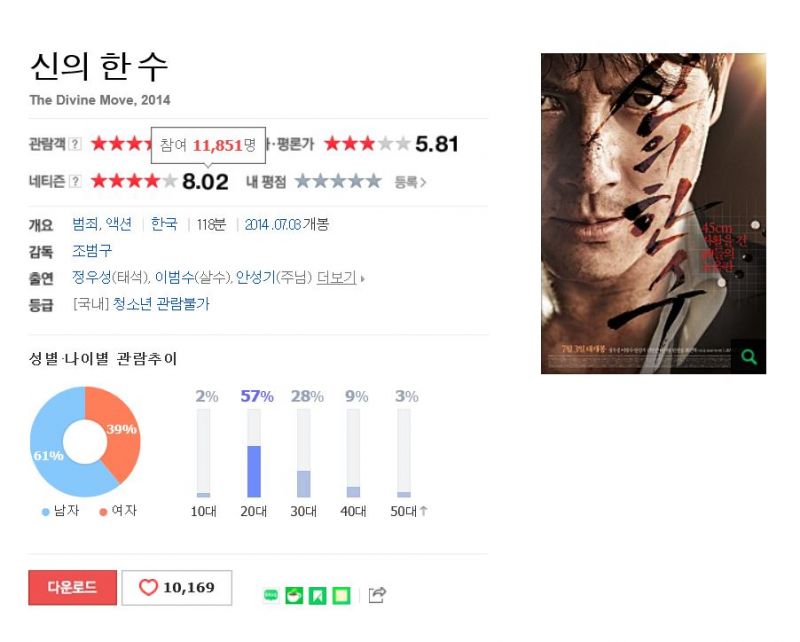Screen dimensions: 800x642
Task: Enlarge poster with magnifier icon
Action: pos(748,357)
